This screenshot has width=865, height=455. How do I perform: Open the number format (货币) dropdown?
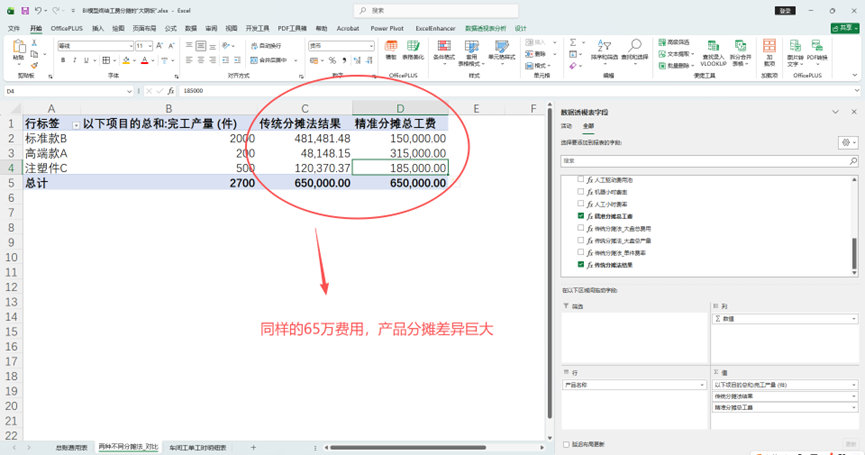click(371, 46)
